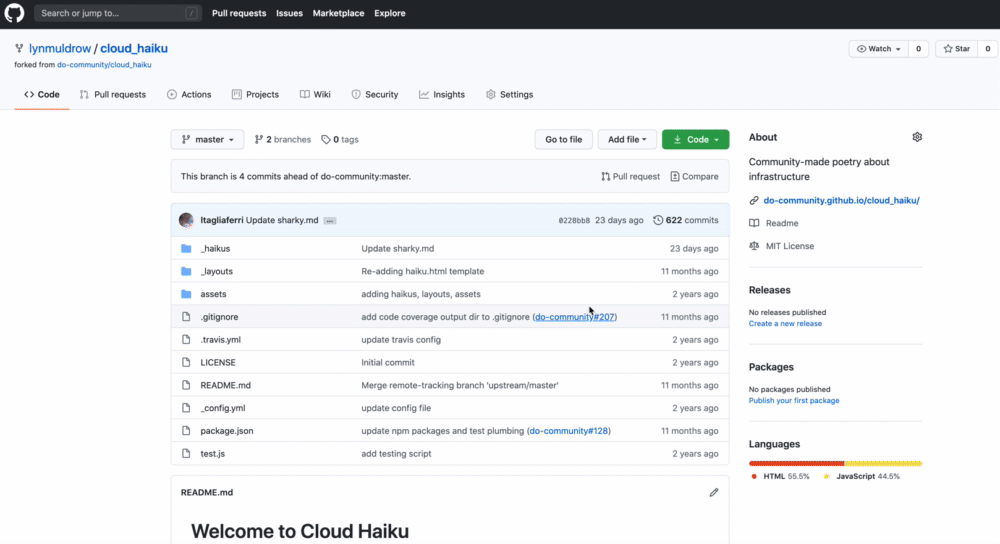Screen dimensions: 1000x544
Task: Open Issues in top navigation
Action: [x=290, y=13]
